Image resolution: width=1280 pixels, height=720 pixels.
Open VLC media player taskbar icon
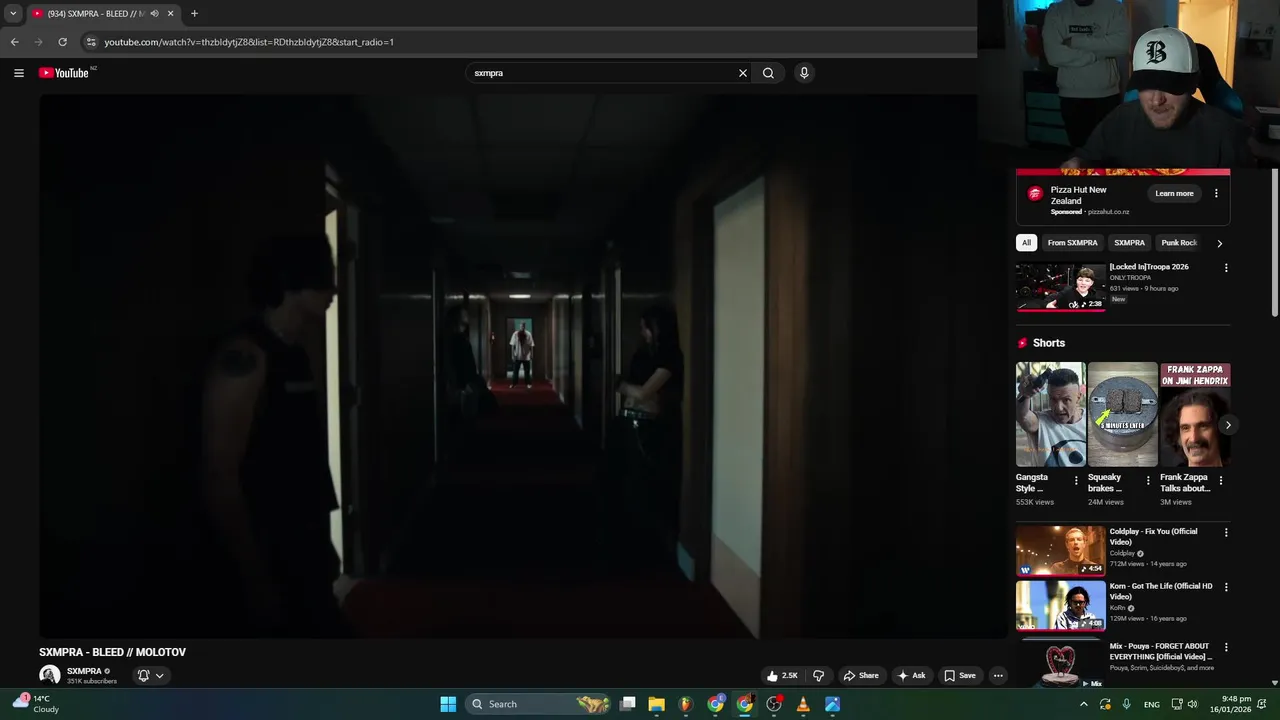(x=803, y=704)
